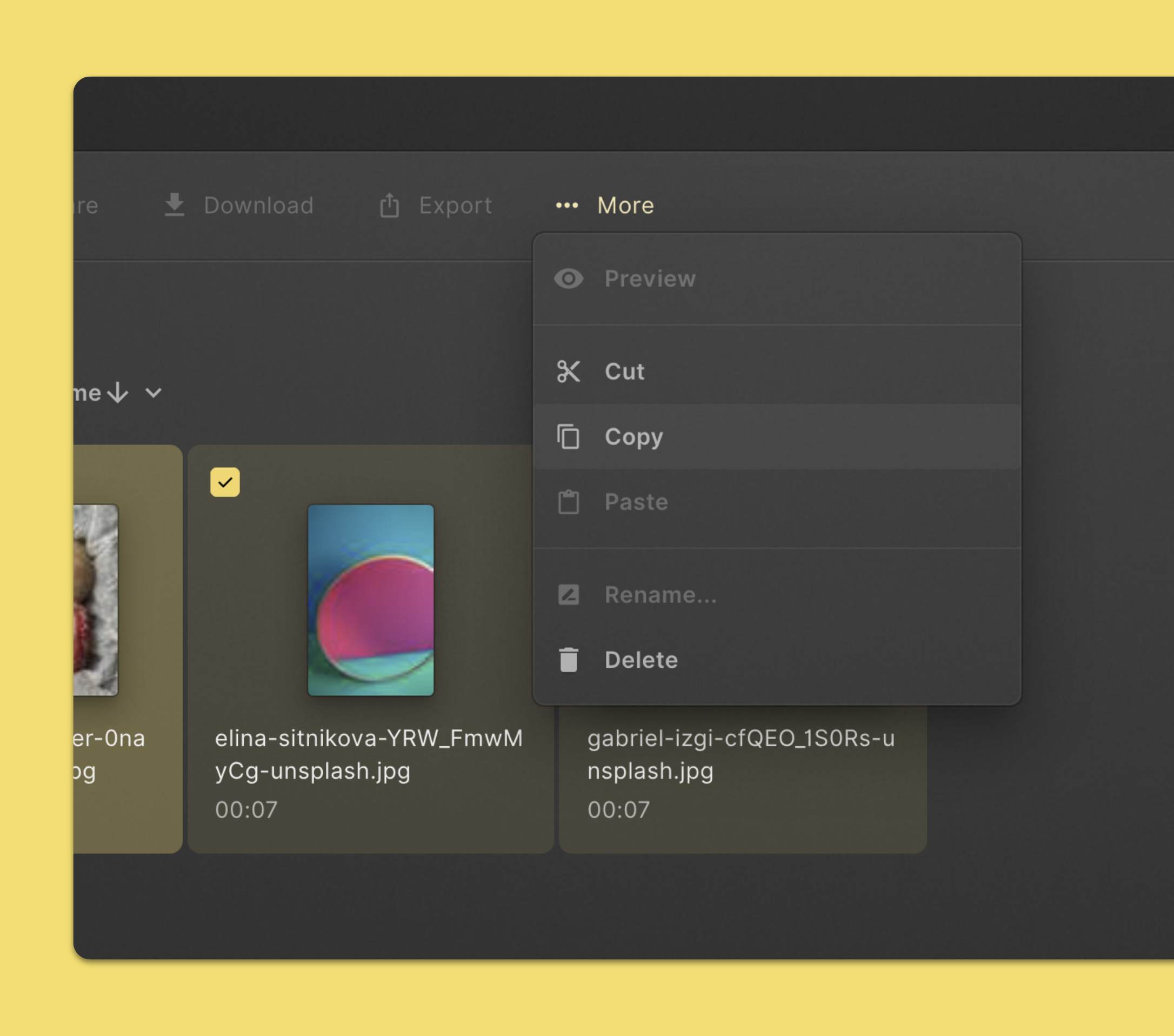The height and width of the screenshot is (1036, 1174).
Task: Click the copy icon beside Copy
Action: click(x=569, y=437)
